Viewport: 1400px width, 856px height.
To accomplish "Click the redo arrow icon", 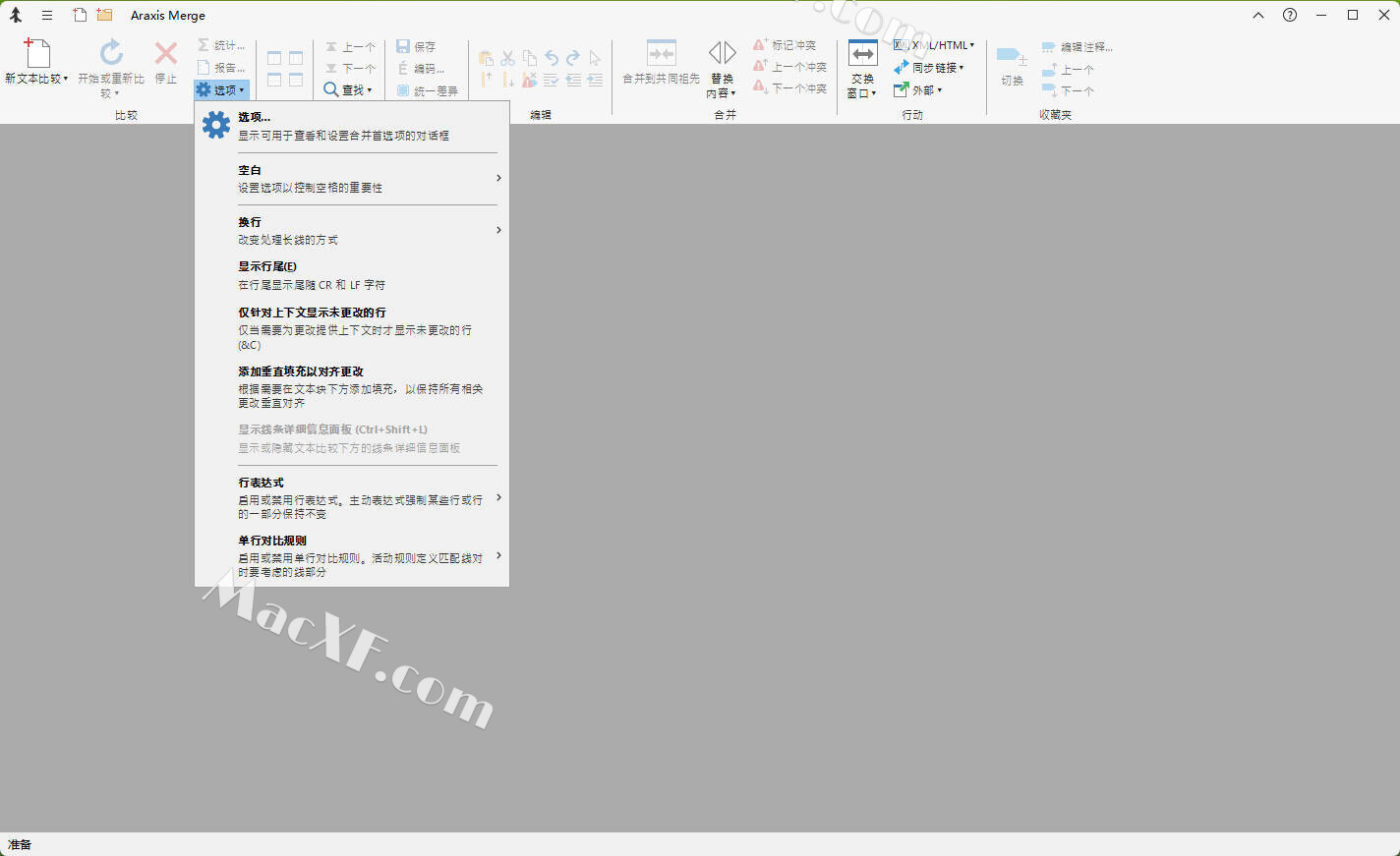I will 573,58.
